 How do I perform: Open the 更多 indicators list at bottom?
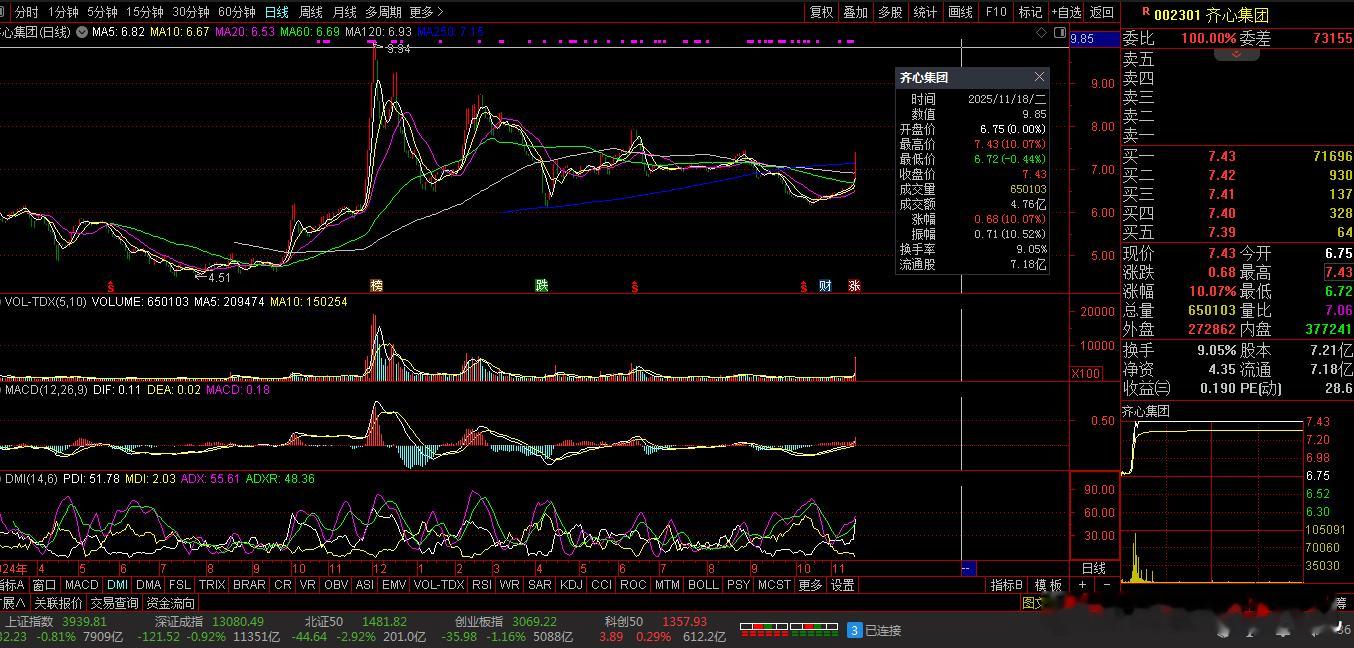tap(810, 585)
